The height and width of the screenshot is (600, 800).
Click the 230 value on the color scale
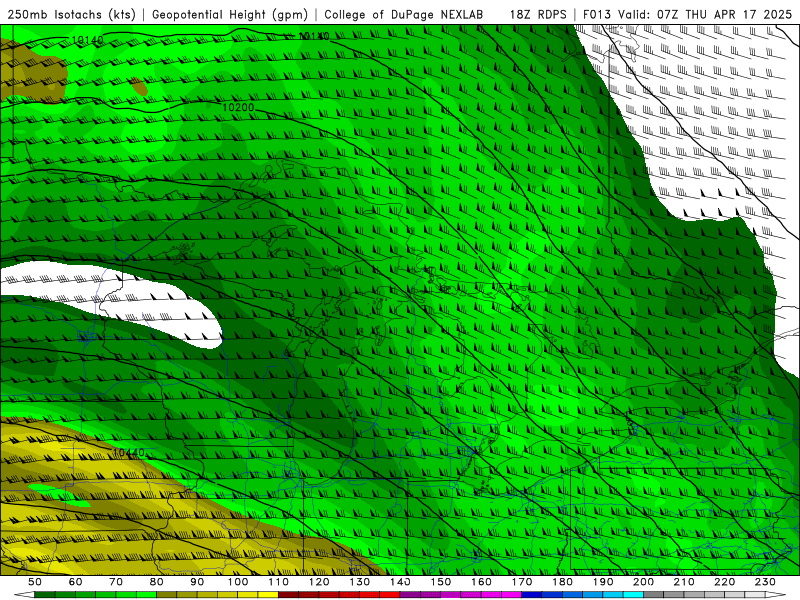tap(765, 582)
